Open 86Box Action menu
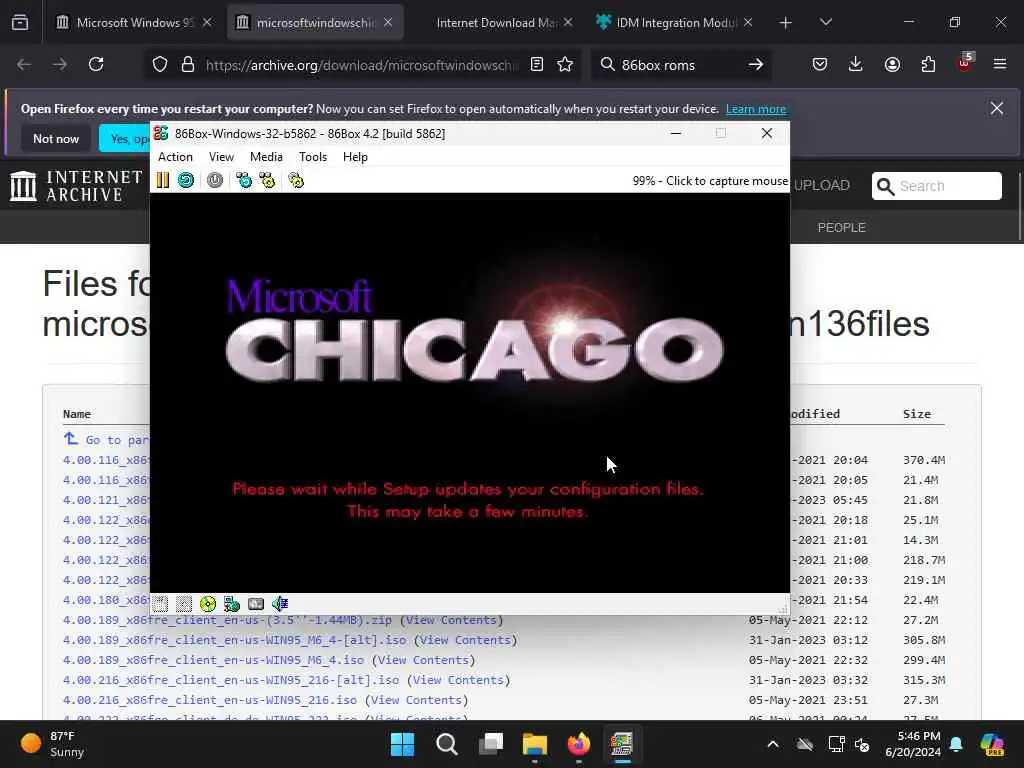This screenshot has width=1024, height=768. click(175, 157)
